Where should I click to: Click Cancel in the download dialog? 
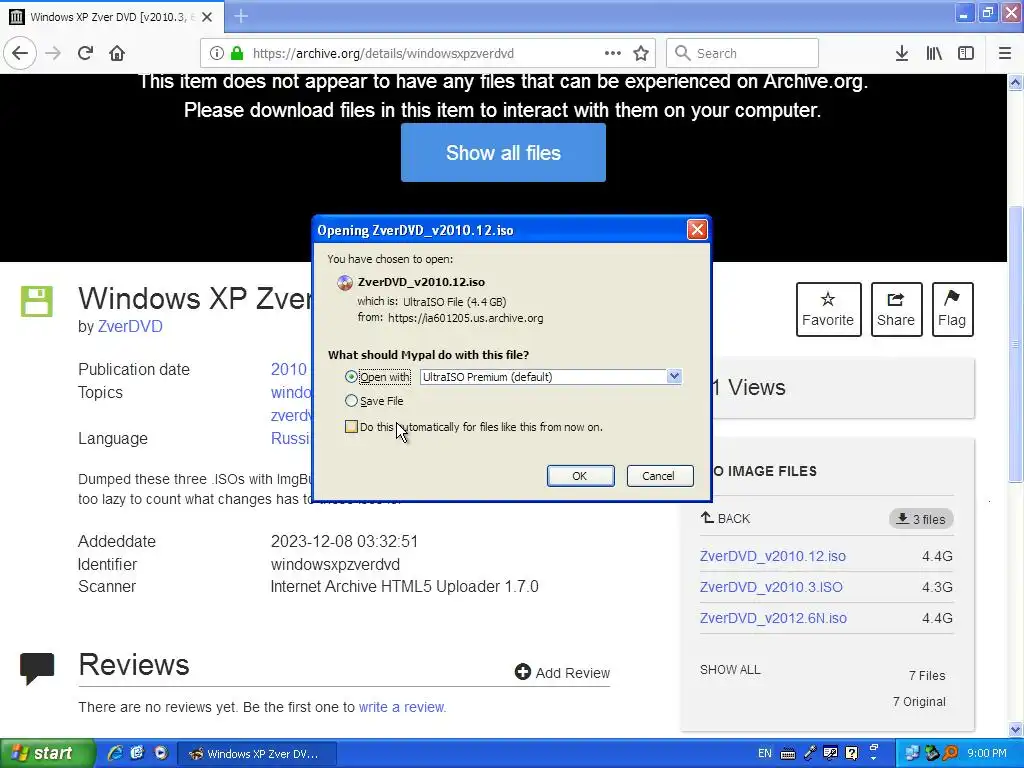pyautogui.click(x=660, y=476)
